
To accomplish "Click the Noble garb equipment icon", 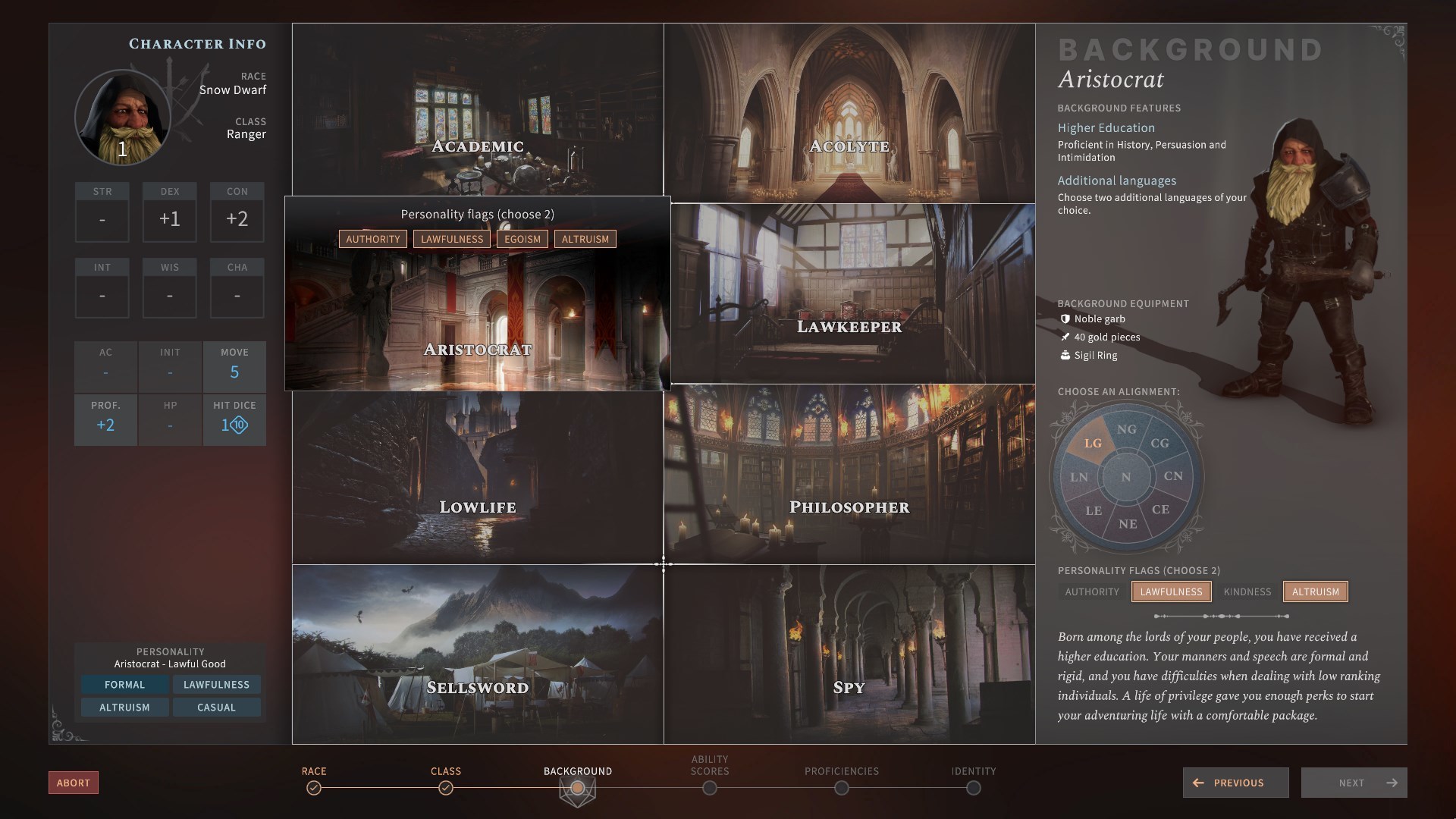I will 1064,319.
